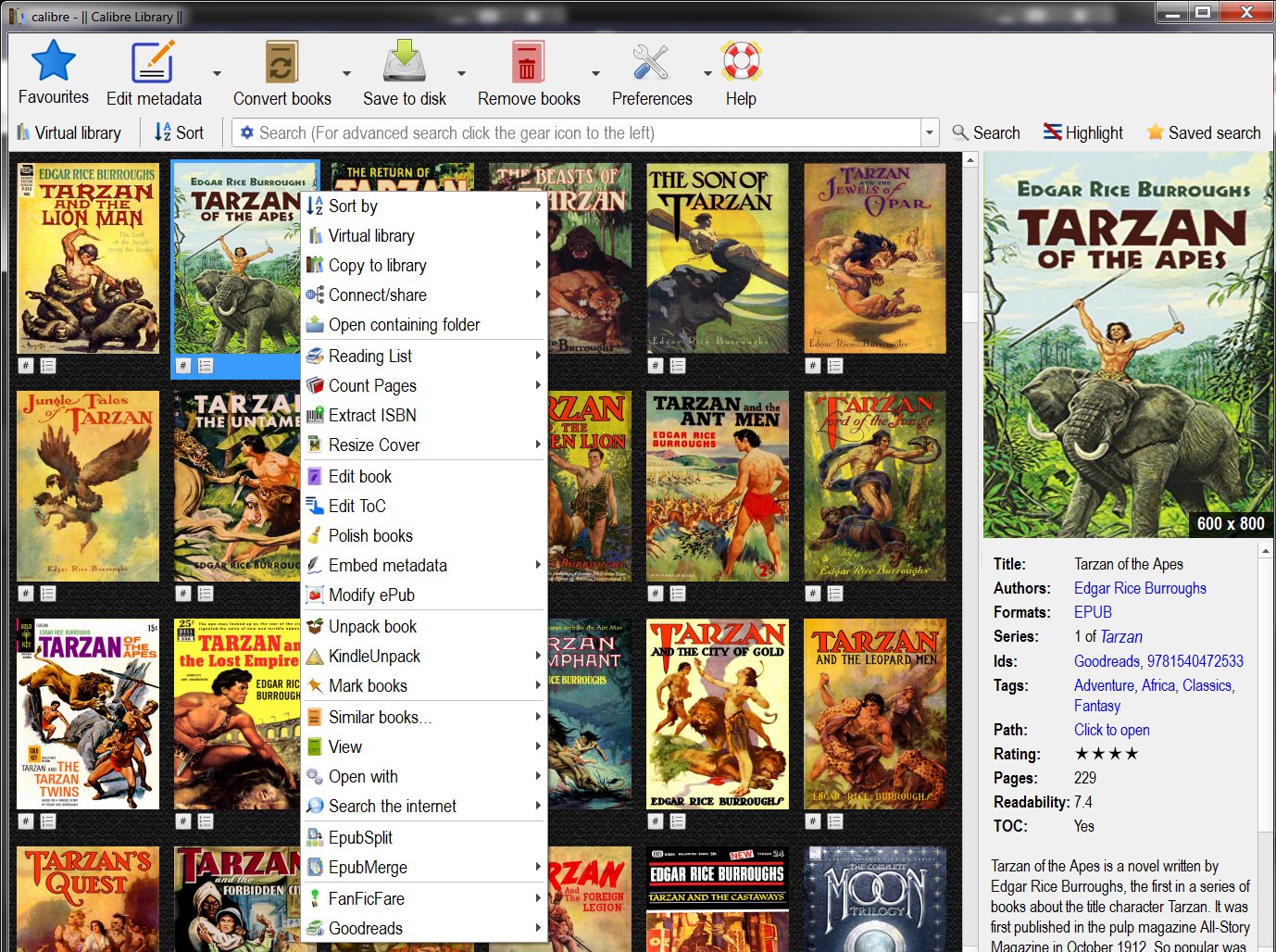Screen dimensions: 1276x952
Task: Click the Favourites star icon
Action: tap(53, 61)
